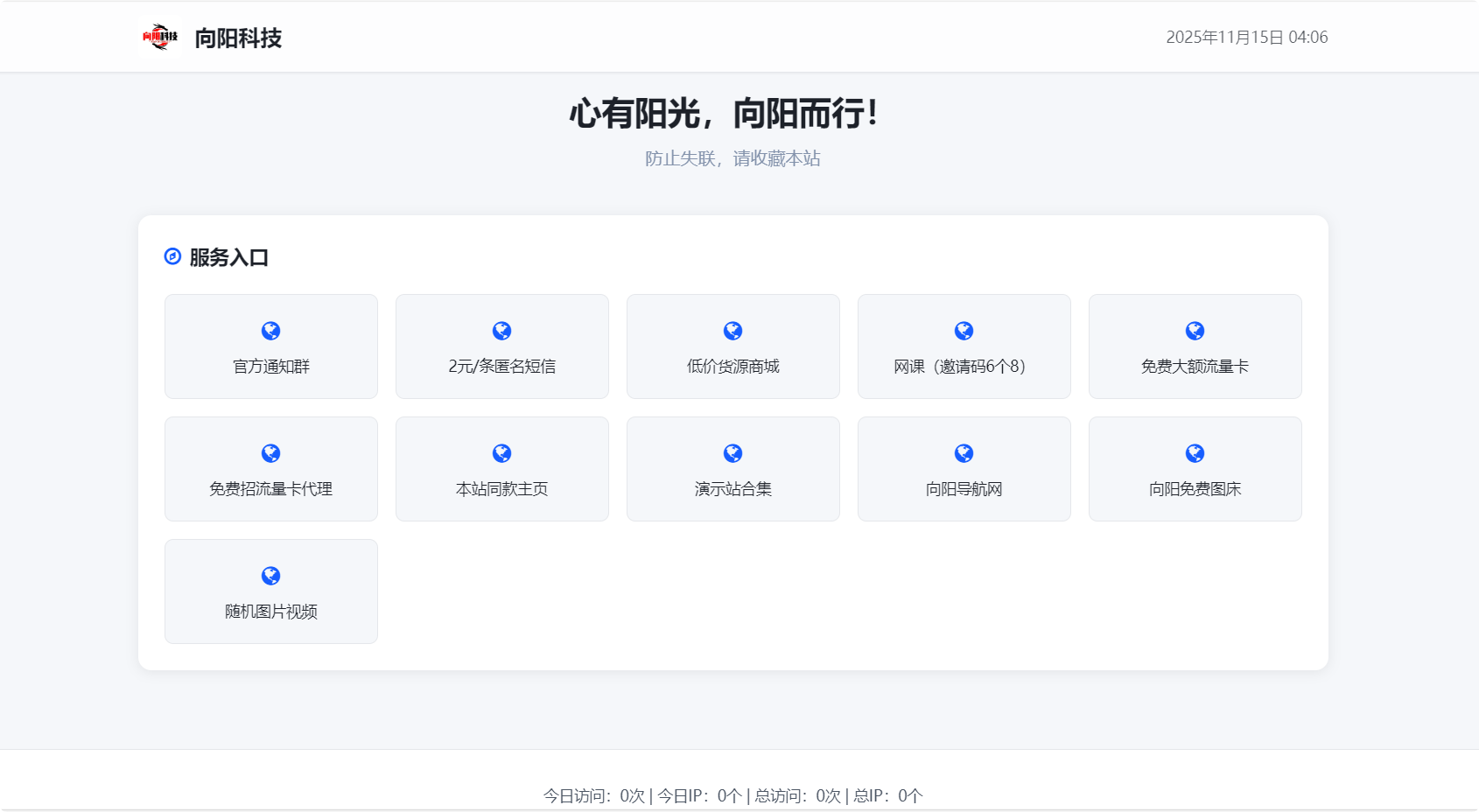Viewport: 1479px width, 812px height.
Task: Open 演示站合集 card
Action: pos(732,469)
